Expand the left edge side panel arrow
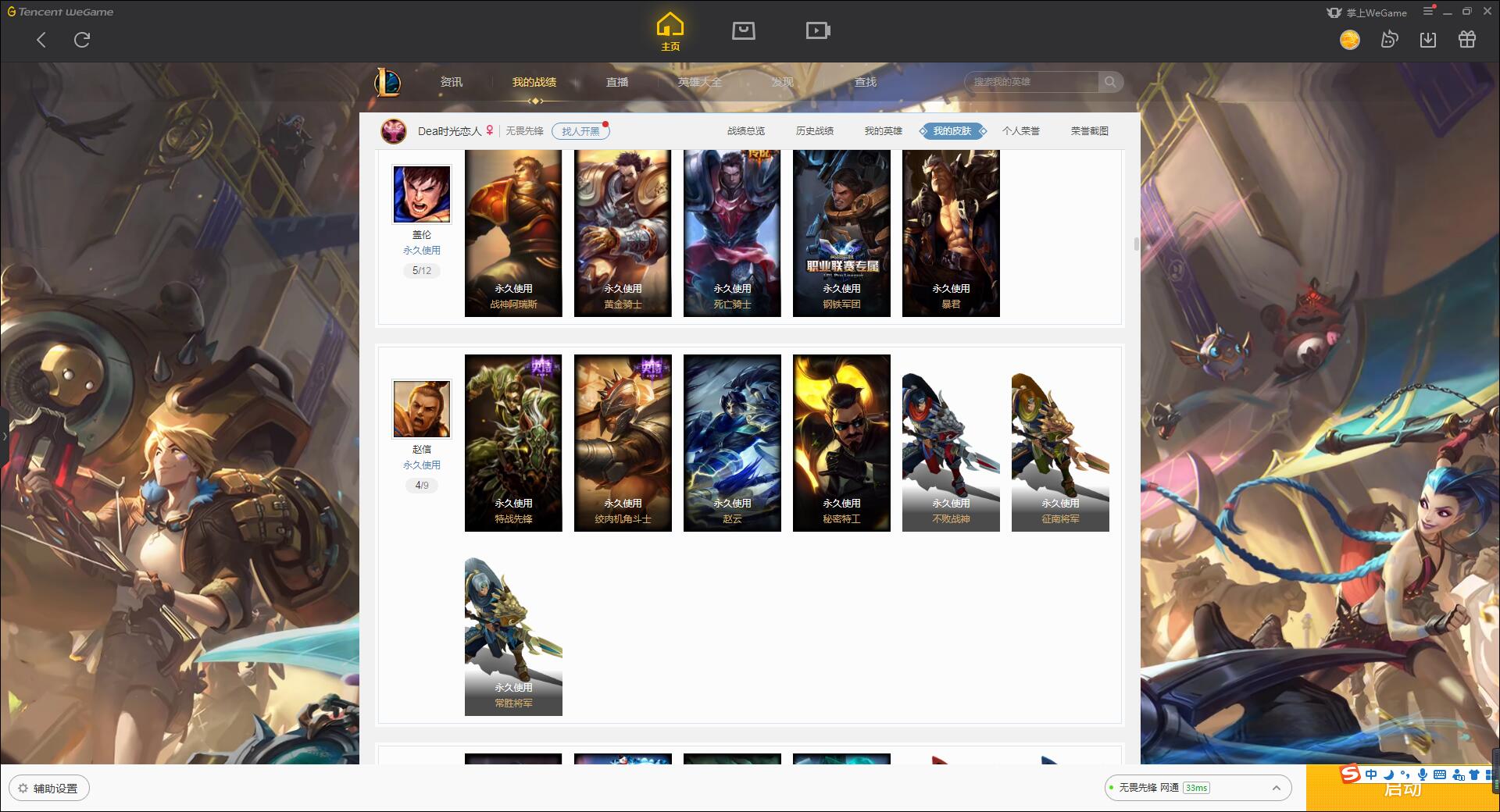The width and height of the screenshot is (1500, 812). 4,436
